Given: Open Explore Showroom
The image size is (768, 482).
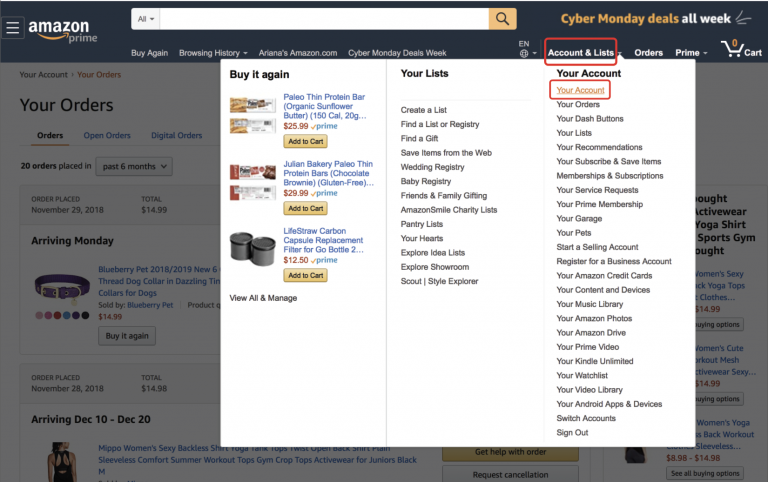Looking at the screenshot, I should point(435,267).
